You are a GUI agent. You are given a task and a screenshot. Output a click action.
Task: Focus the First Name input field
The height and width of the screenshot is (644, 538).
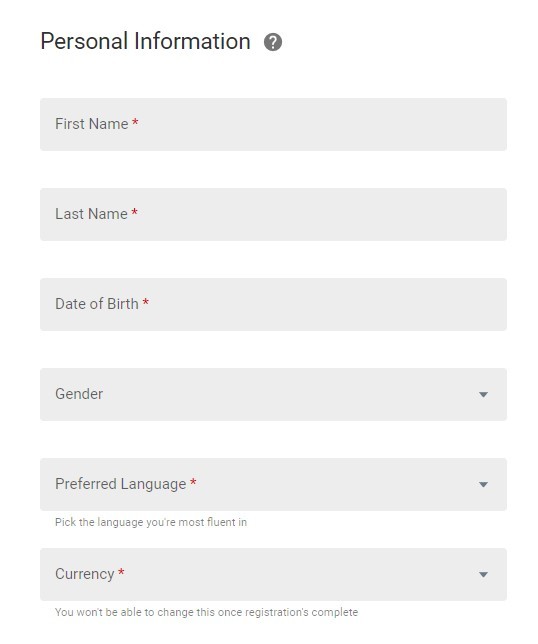(x=273, y=124)
